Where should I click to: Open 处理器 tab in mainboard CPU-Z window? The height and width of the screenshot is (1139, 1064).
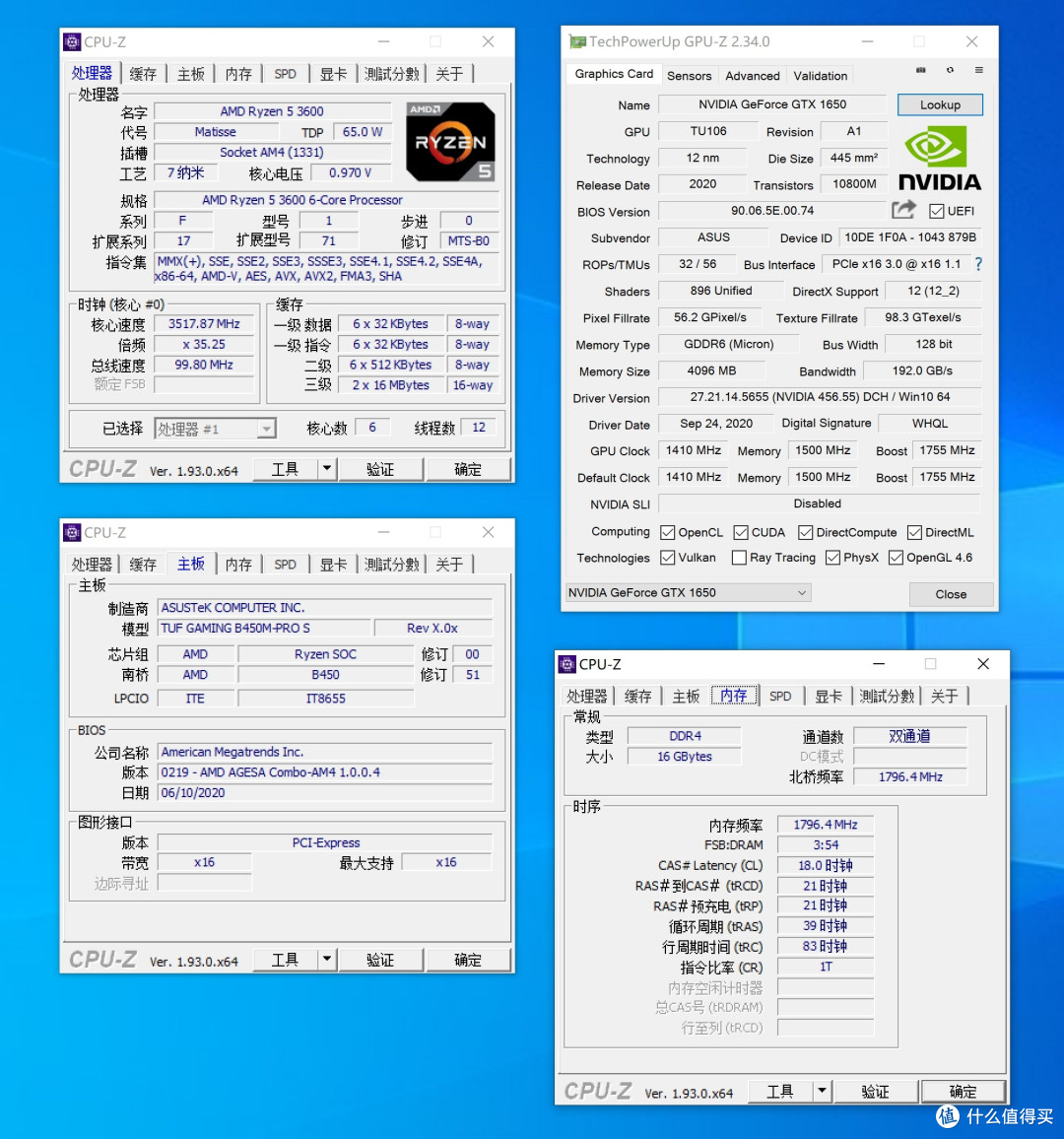pos(92,565)
